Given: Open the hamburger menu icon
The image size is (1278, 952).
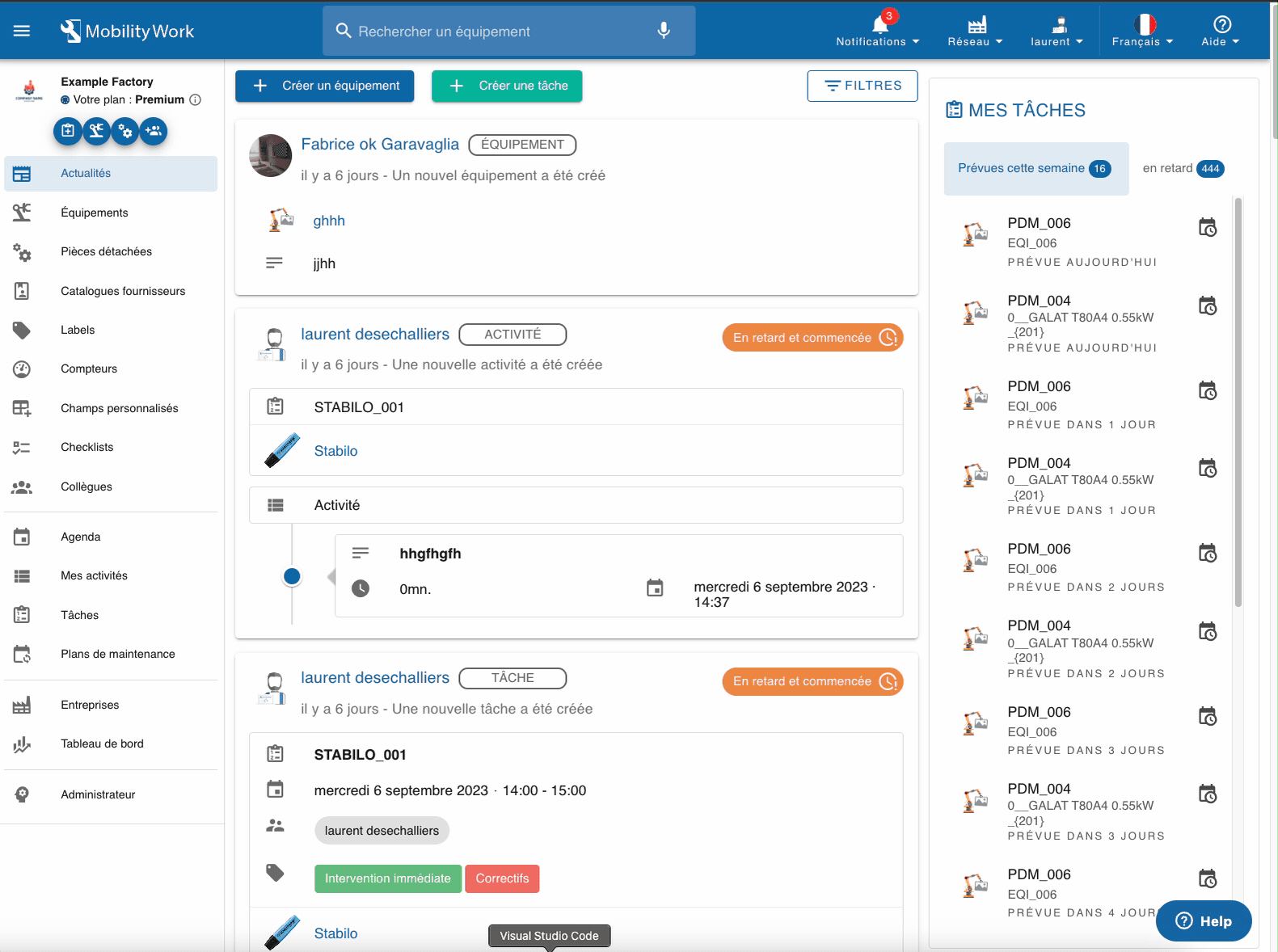Looking at the screenshot, I should click(22, 31).
